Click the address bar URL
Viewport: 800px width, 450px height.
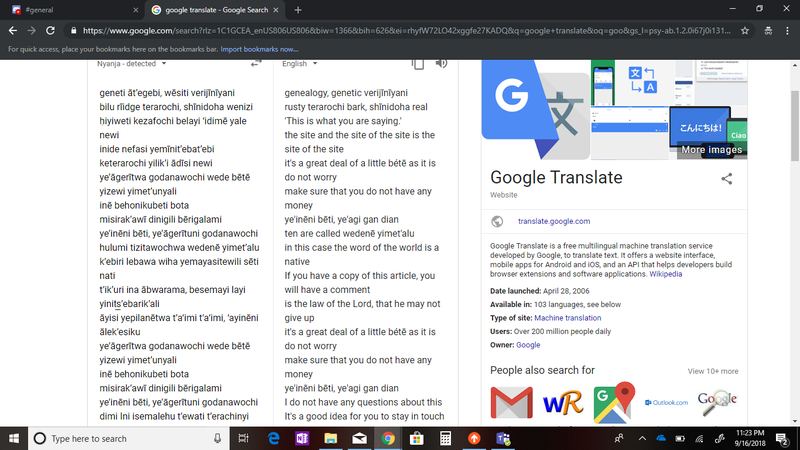point(407,31)
